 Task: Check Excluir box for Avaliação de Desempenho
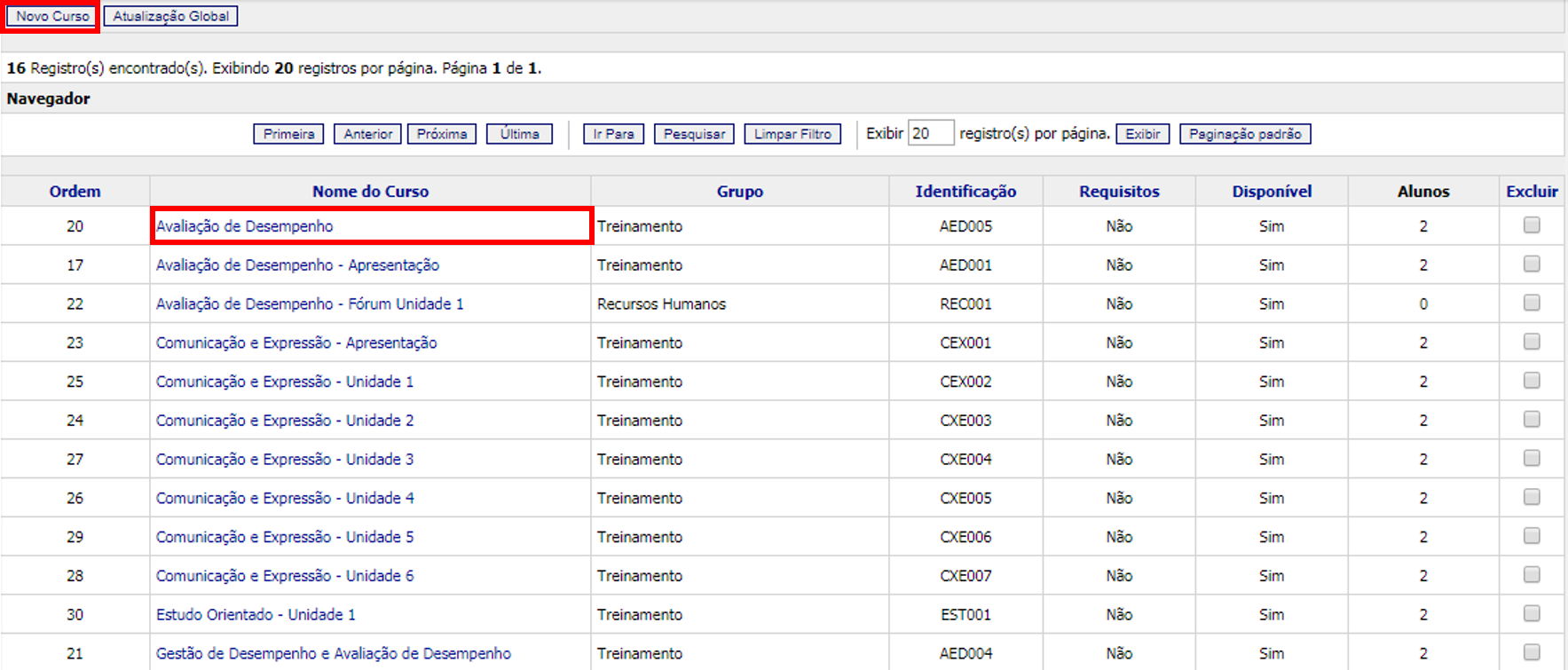click(1532, 225)
